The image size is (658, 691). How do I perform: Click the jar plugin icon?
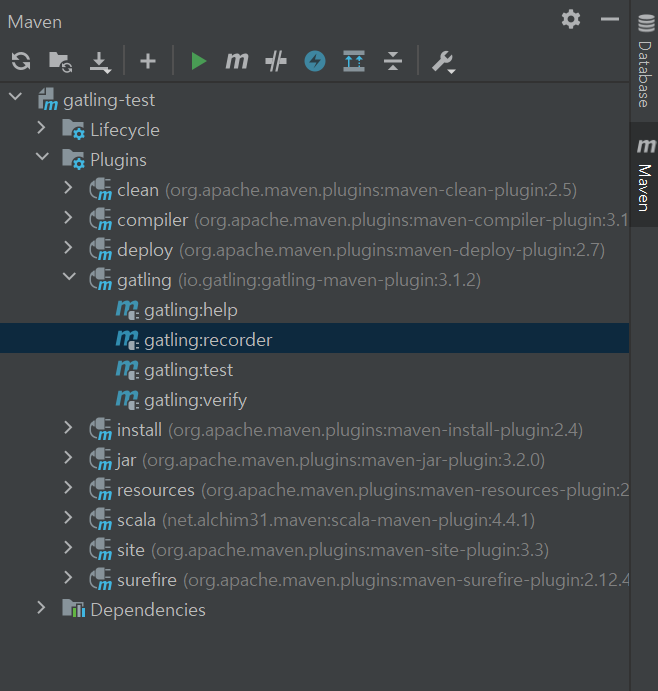pos(100,459)
